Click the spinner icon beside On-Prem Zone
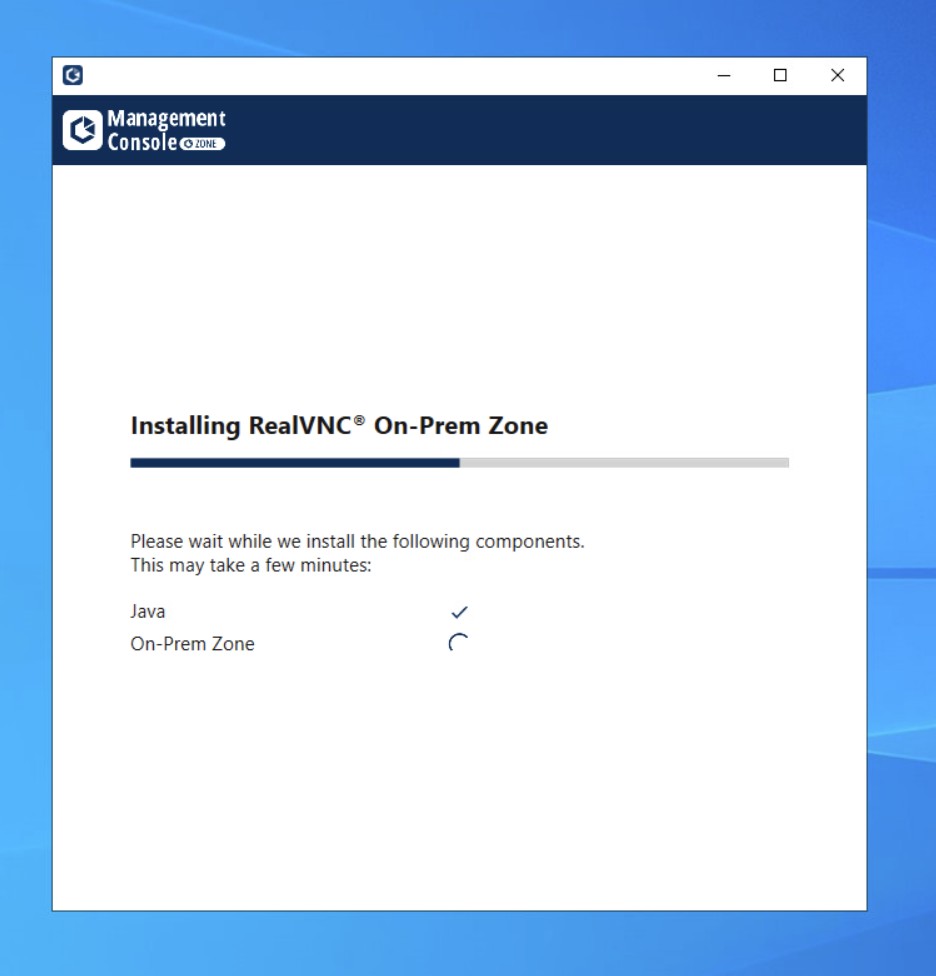936x976 pixels. (459, 644)
